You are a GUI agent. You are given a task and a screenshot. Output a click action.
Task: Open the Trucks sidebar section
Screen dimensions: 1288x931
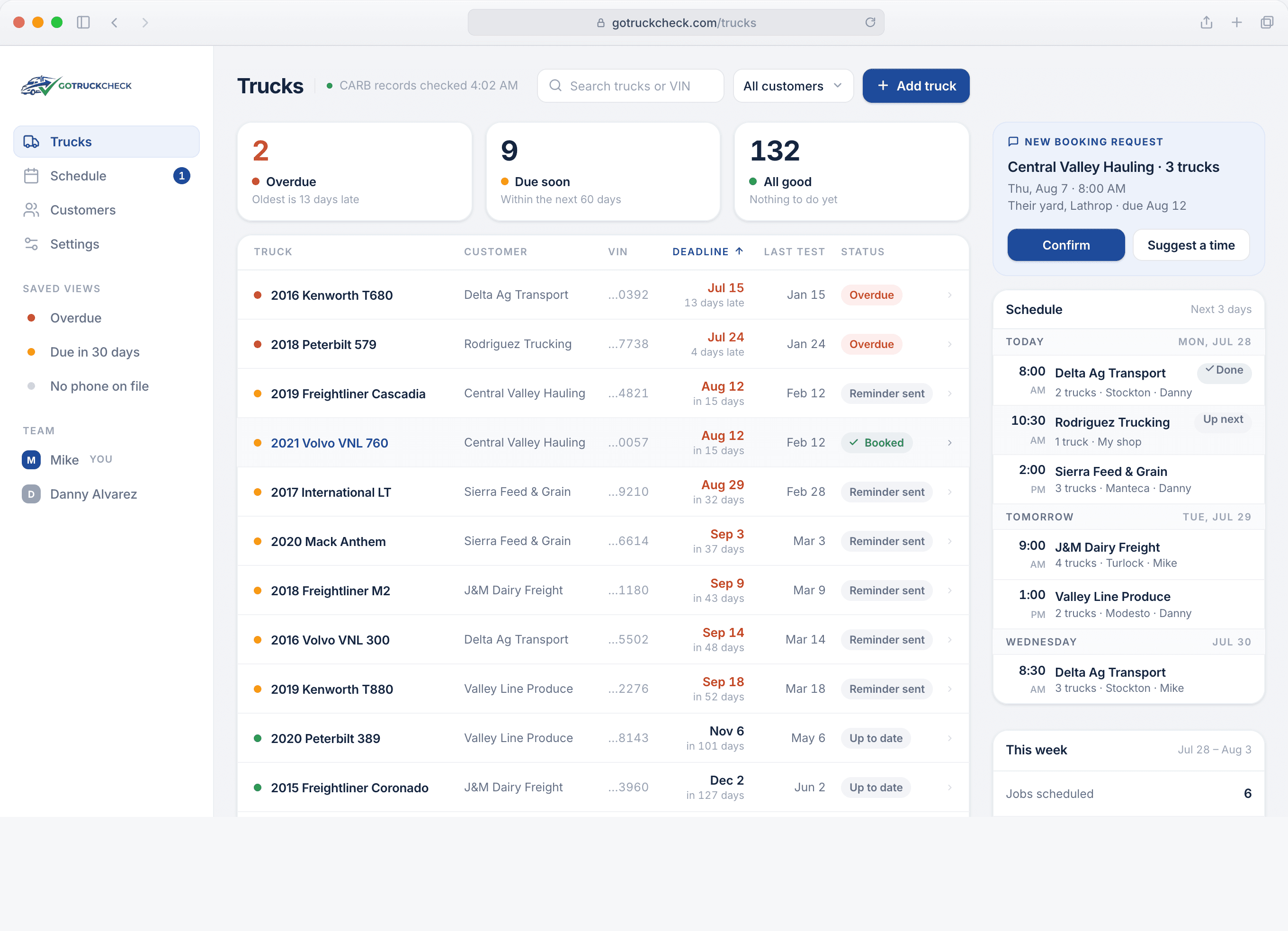click(106, 142)
